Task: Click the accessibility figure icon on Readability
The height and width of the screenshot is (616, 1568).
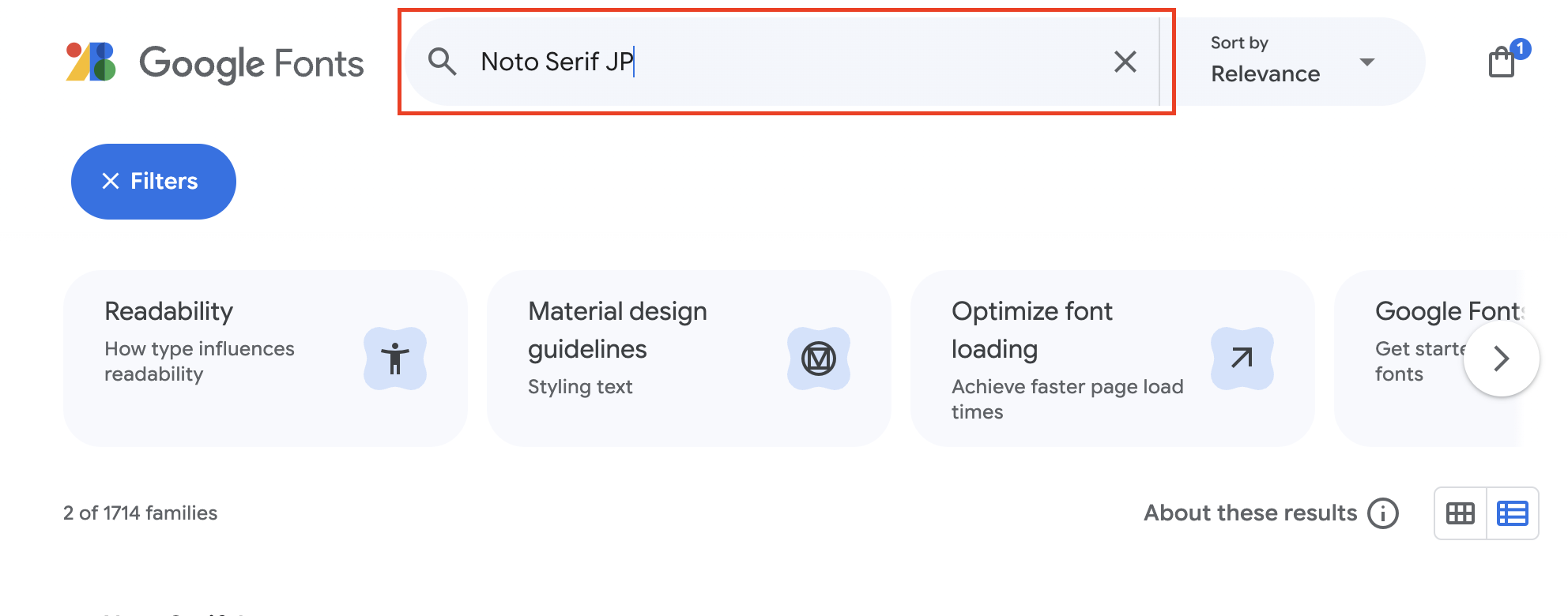Action: [x=395, y=359]
